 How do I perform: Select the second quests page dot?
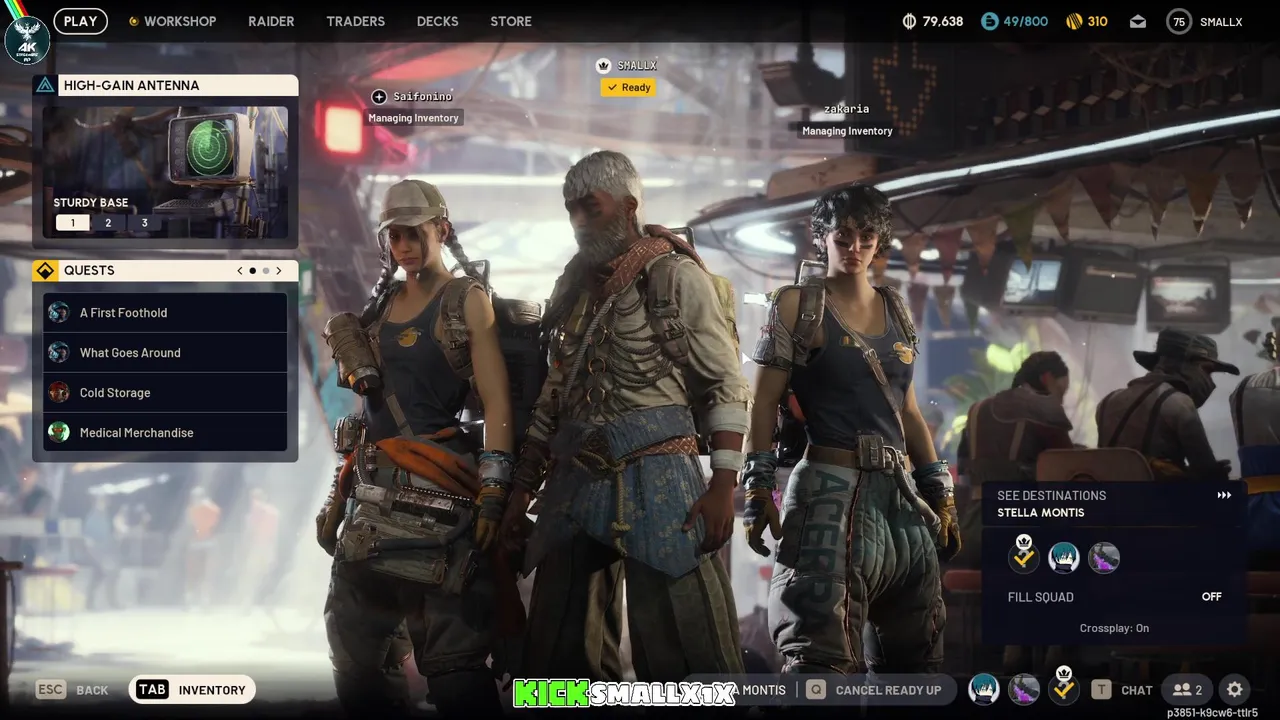pyautogui.click(x=266, y=270)
